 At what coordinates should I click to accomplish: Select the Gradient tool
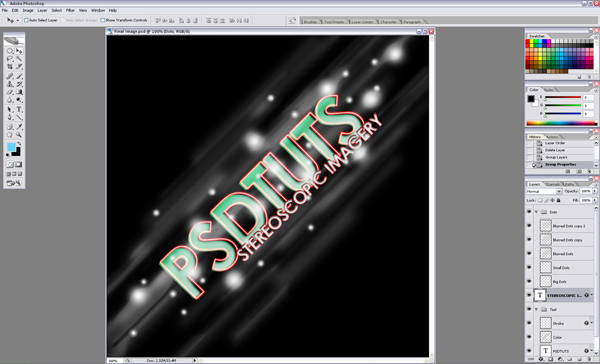tap(19, 92)
